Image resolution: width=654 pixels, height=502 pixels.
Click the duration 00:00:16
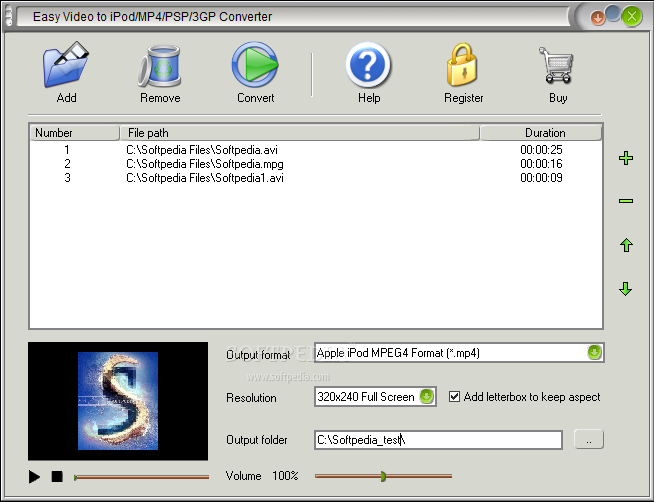click(x=541, y=164)
